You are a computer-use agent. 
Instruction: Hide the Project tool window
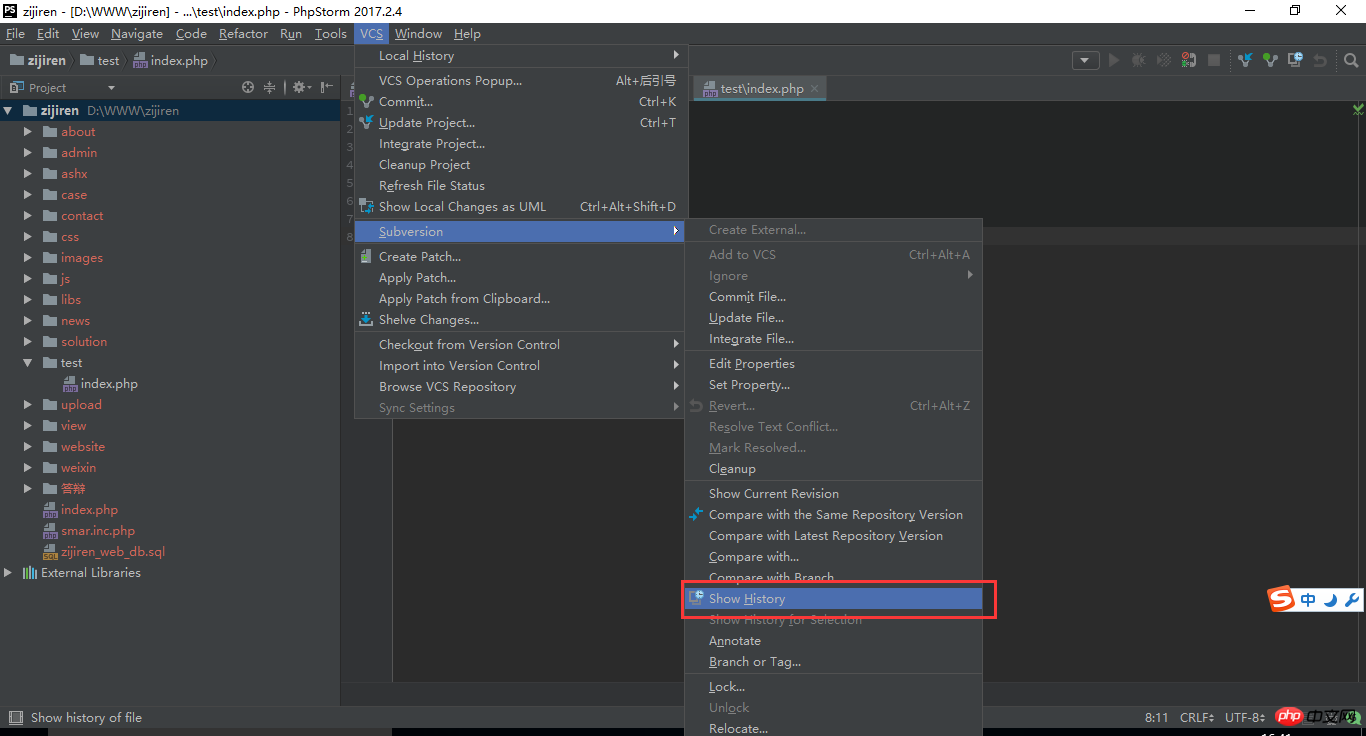(x=327, y=88)
